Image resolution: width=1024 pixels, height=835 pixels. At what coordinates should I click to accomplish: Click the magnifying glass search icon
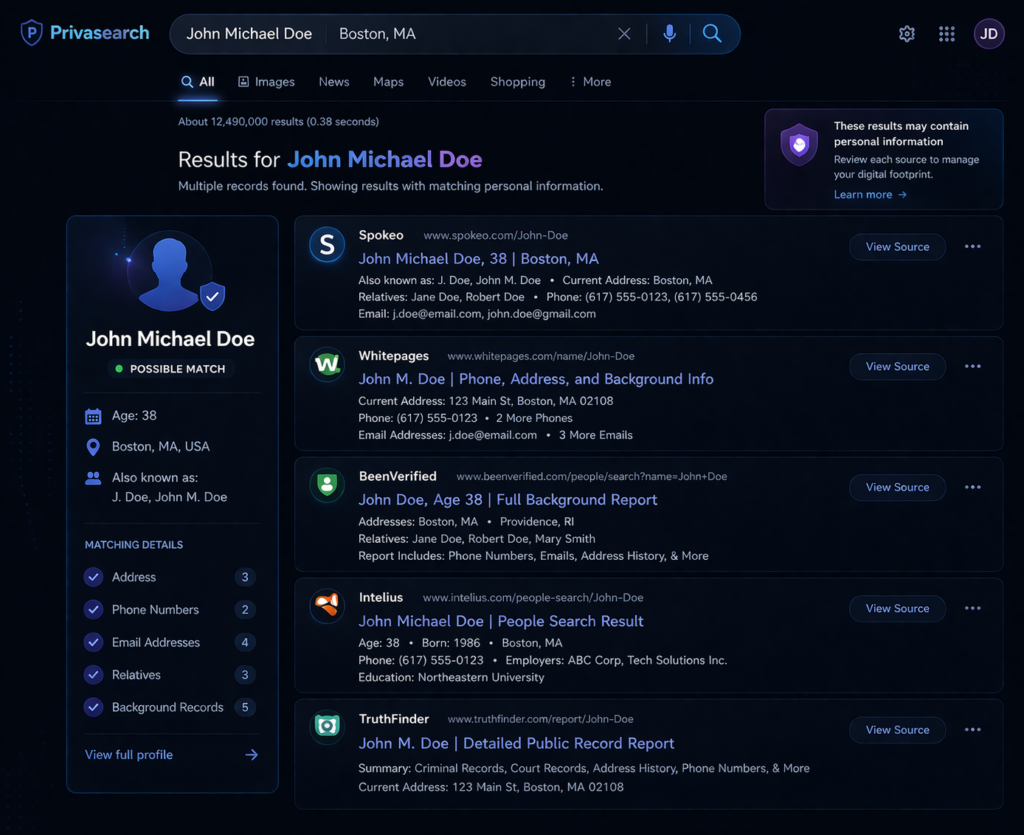pos(712,33)
